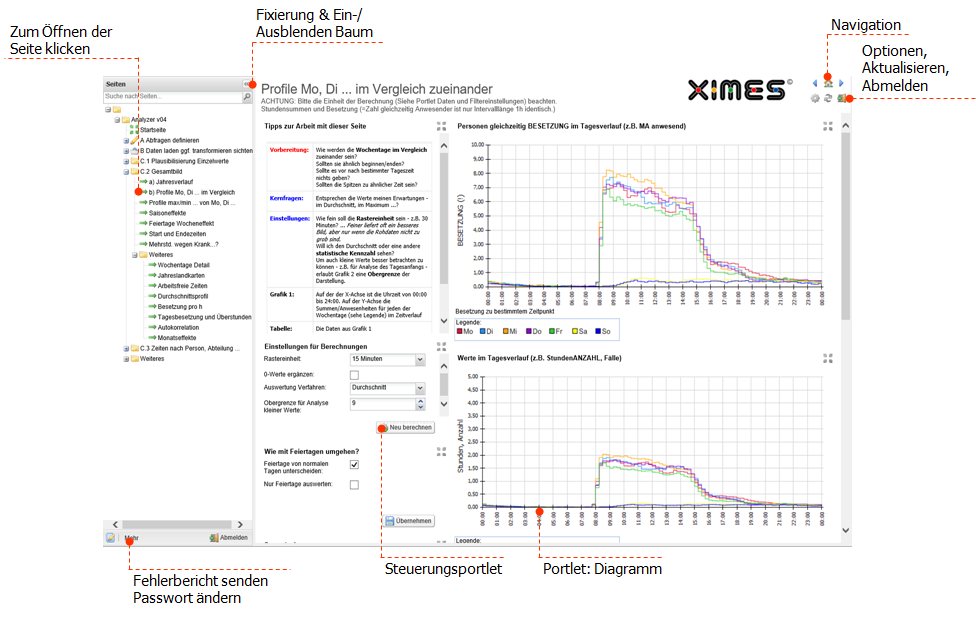This screenshot has width=976, height=627.
Task: Click folder icon of C.1 Plausibilisierung Einzelwerte
Action: [x=134, y=161]
